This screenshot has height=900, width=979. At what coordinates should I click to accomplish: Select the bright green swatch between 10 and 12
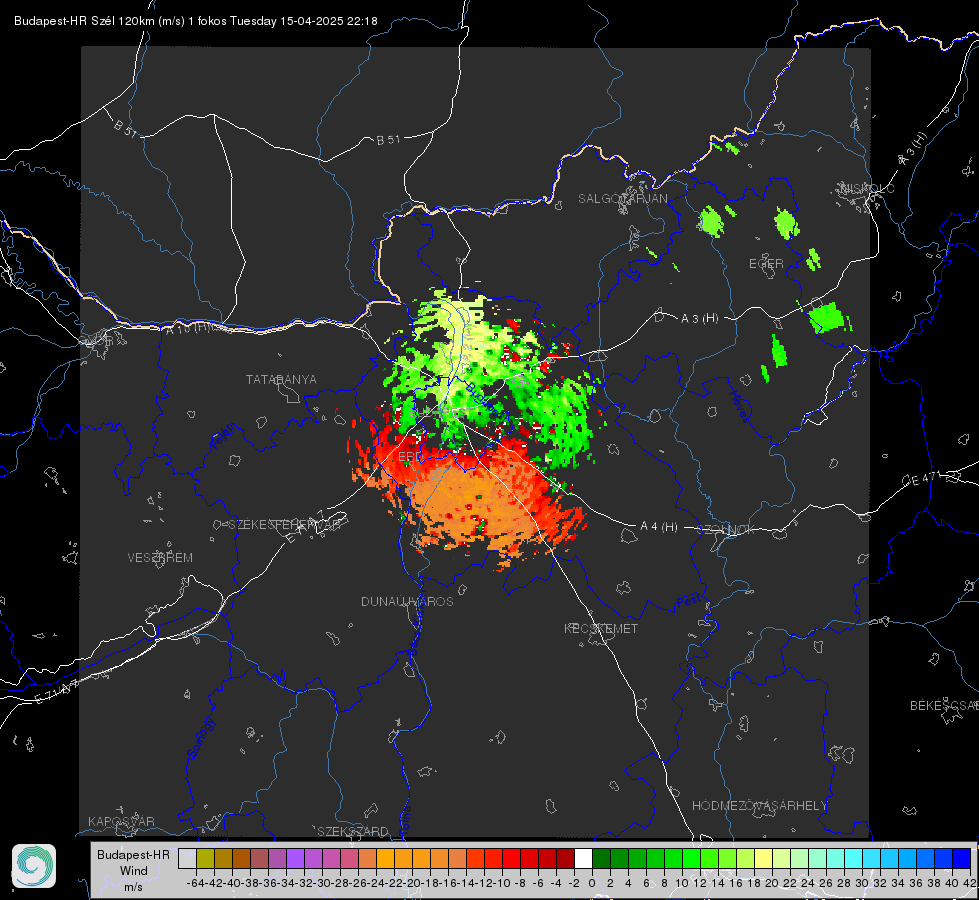click(x=691, y=858)
